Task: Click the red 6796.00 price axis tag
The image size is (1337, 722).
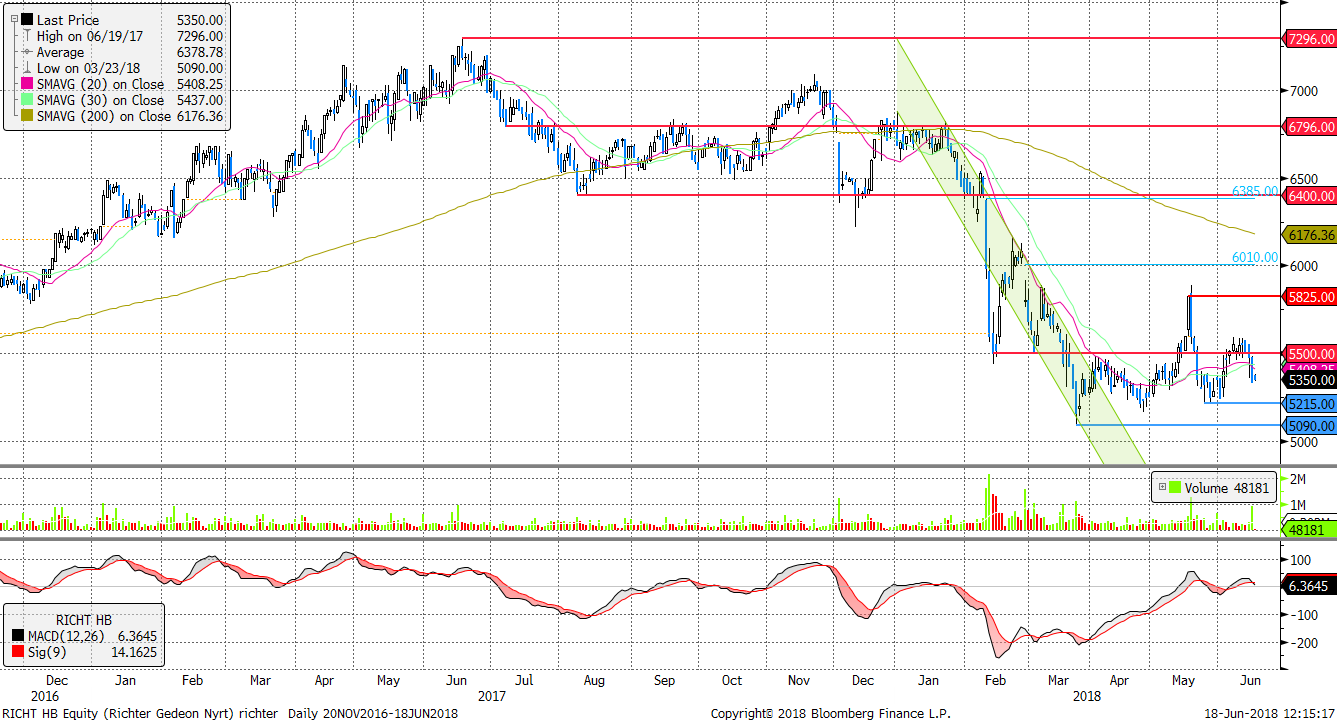Action: 1311,127
